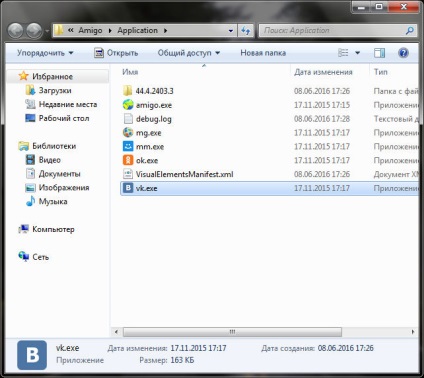Expand the arrow after Application in address bar
The height and width of the screenshot is (378, 424).
[165, 31]
